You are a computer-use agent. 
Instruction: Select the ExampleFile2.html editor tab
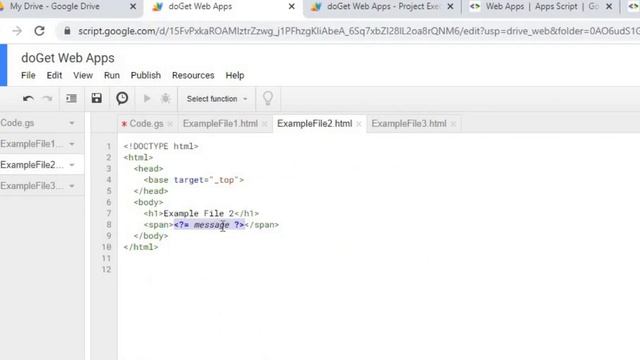tap(315, 124)
